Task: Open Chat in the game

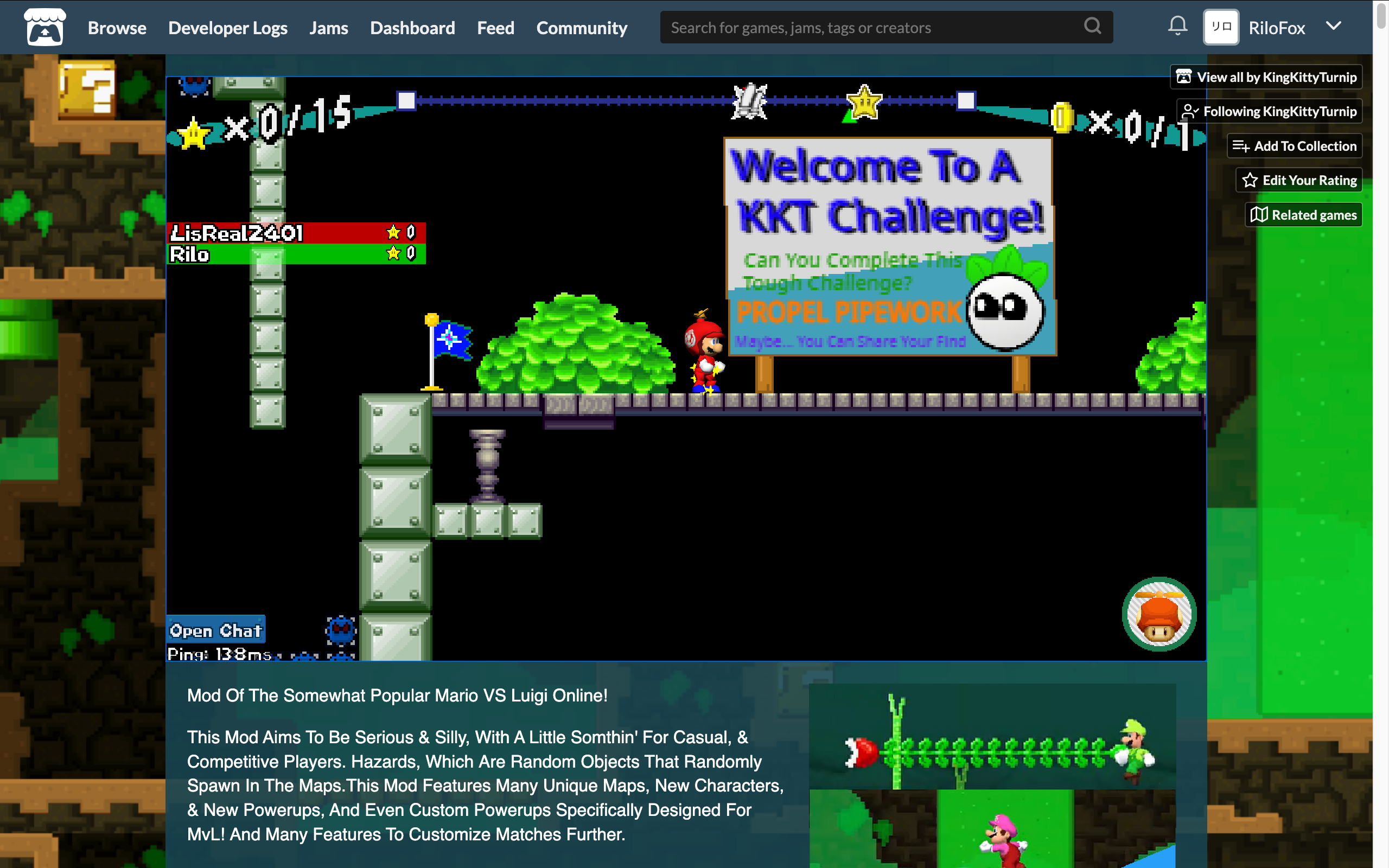Action: [x=216, y=630]
